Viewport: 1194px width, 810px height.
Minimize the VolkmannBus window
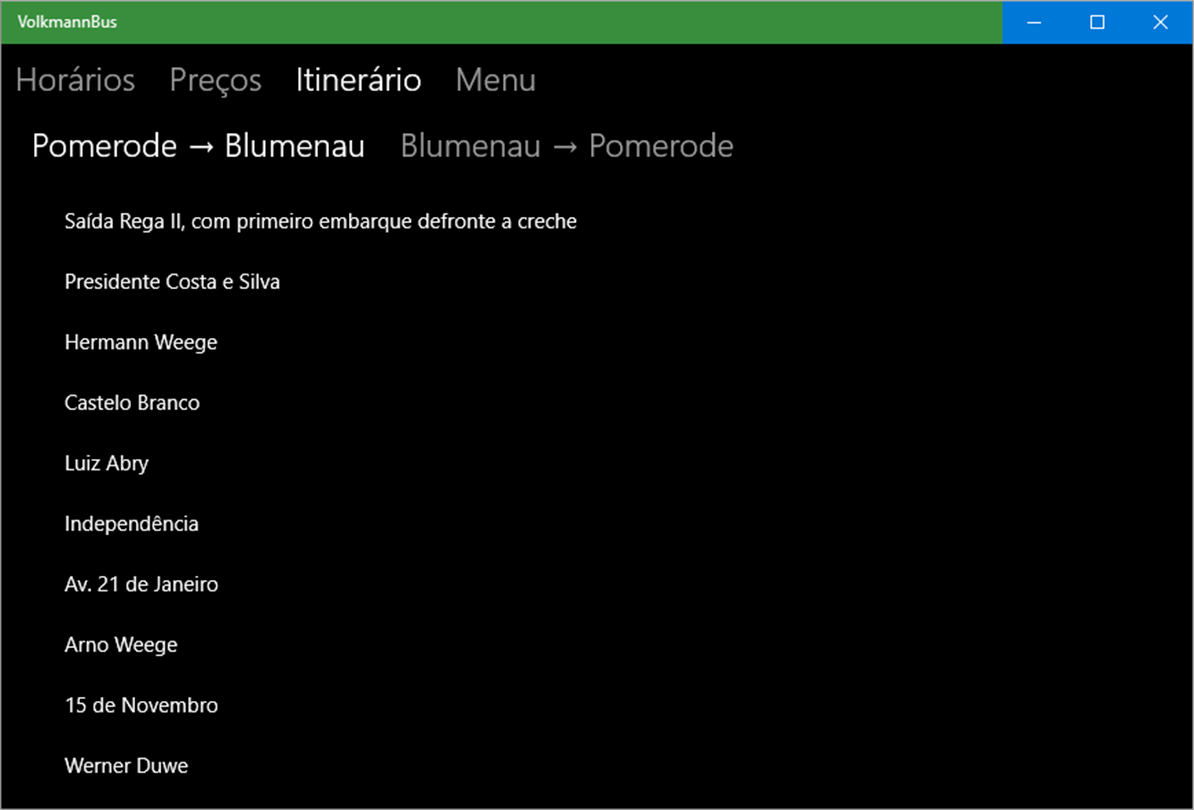[x=1034, y=22]
